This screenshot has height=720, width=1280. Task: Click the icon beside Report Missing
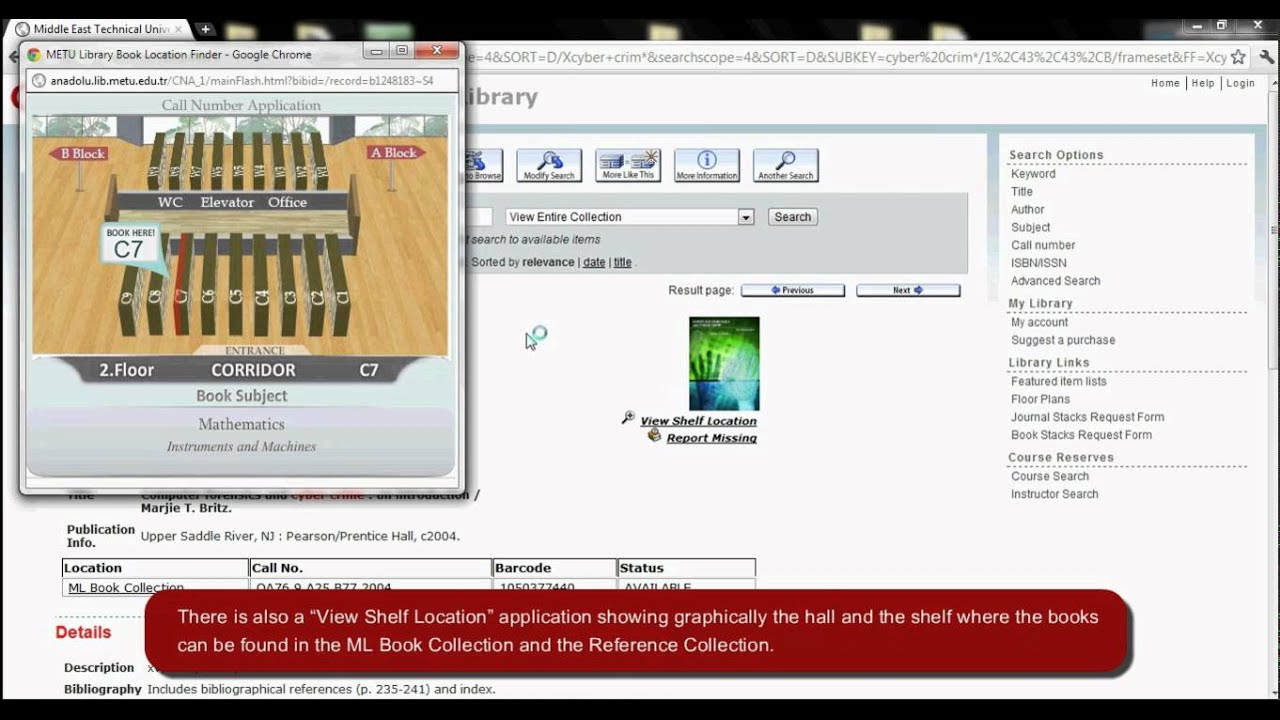coord(655,436)
